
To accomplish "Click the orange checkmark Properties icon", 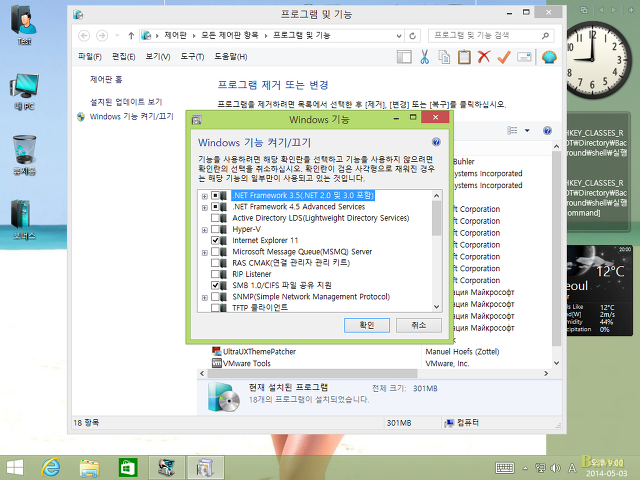I will point(504,57).
